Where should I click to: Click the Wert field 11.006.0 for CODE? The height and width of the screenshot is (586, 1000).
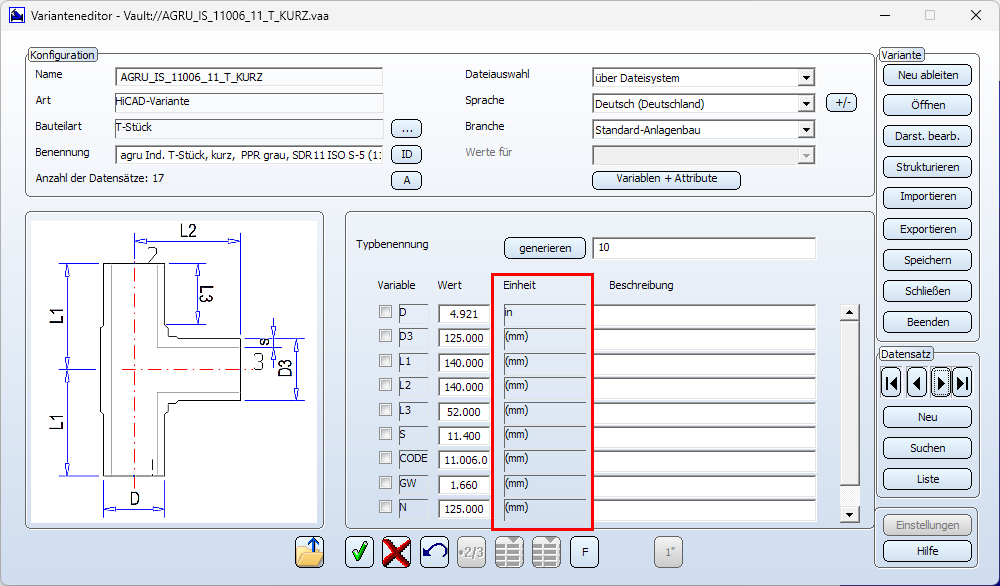(464, 460)
